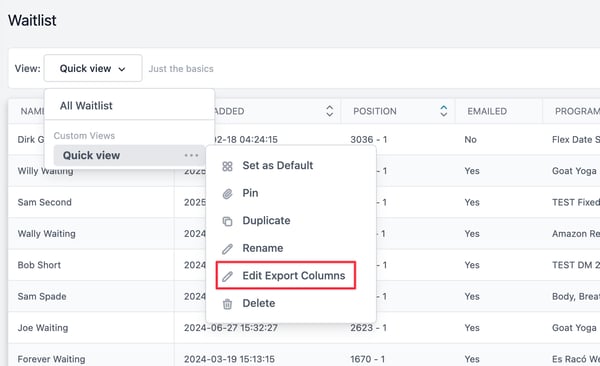Choose Duplicate in the context menu
Image resolution: width=600 pixels, height=366 pixels.
(x=266, y=221)
